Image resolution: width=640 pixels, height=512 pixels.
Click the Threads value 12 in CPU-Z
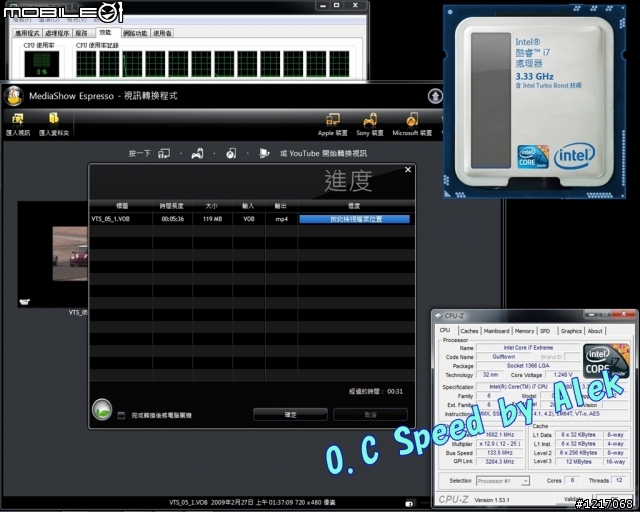coord(619,480)
